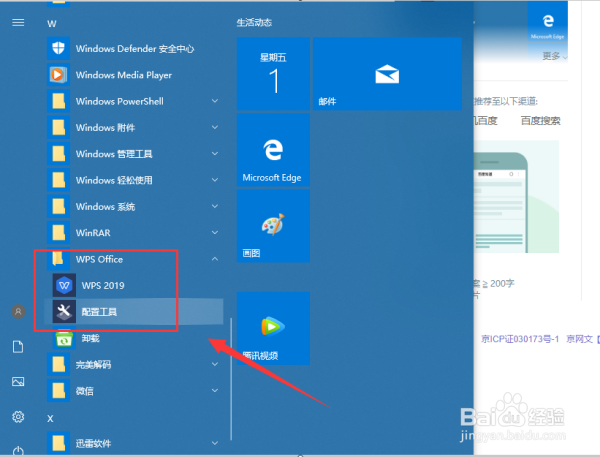This screenshot has width=600, height=457.
Task: Click the 生活动态 tile group title
Action: 254,23
